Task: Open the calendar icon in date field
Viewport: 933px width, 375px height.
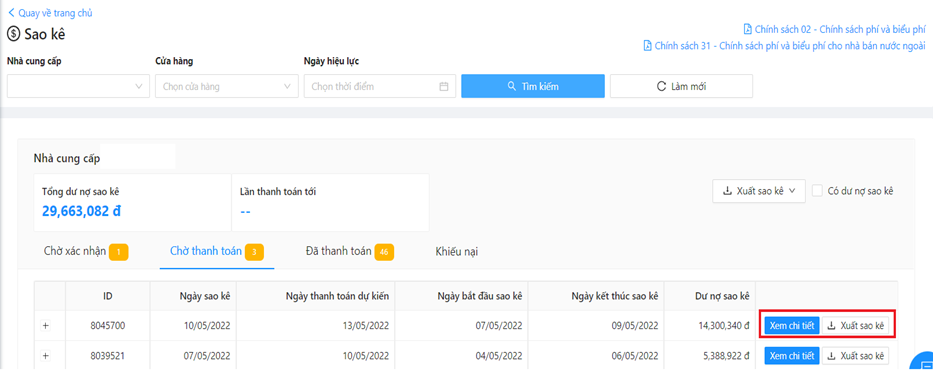Action: tap(443, 86)
